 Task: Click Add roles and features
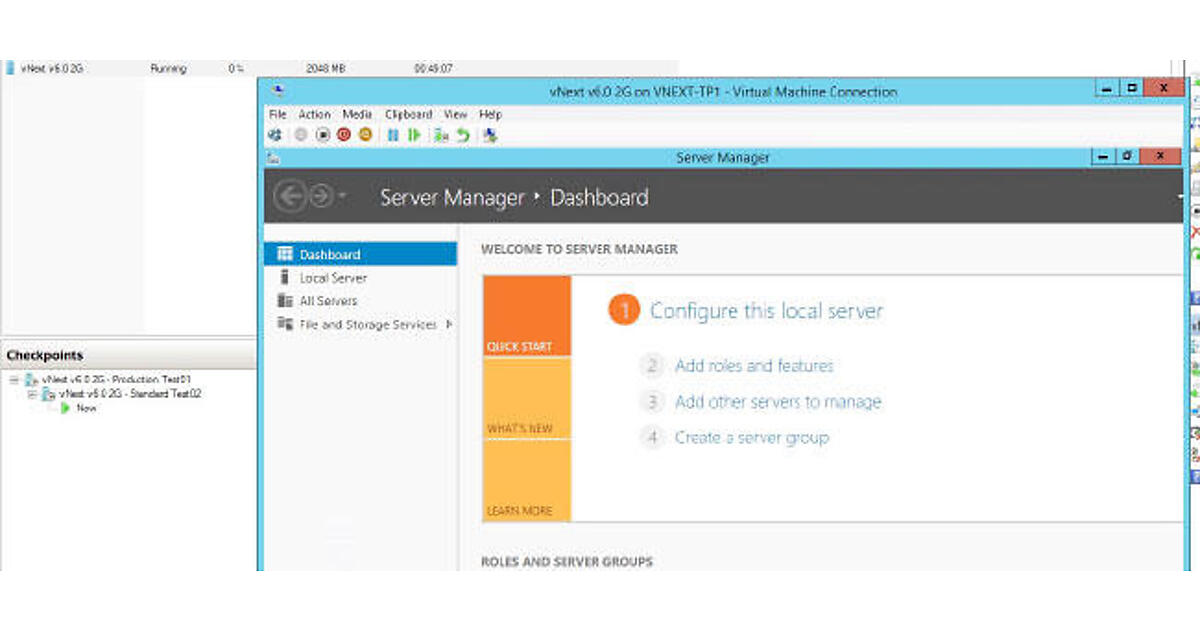click(754, 366)
